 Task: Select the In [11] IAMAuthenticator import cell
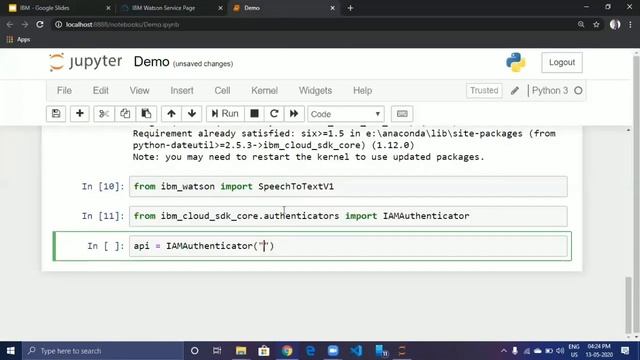click(348, 216)
